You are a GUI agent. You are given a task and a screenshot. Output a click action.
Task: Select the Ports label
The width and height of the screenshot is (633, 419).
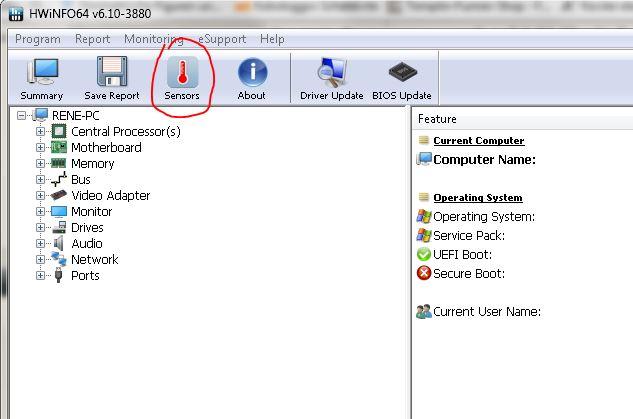pos(85,275)
